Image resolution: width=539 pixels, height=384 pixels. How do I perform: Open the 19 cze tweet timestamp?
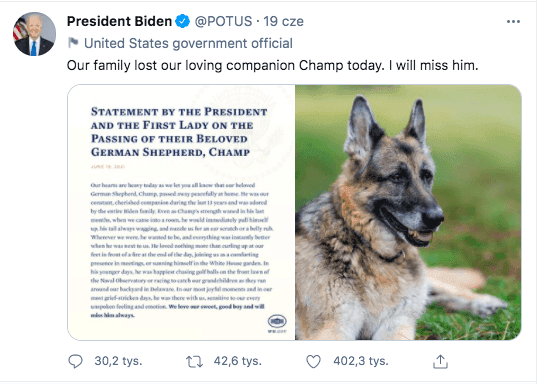tap(284, 21)
